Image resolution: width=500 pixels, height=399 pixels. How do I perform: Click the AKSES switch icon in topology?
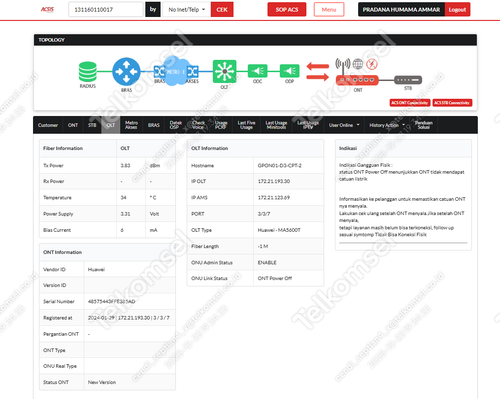tap(193, 71)
